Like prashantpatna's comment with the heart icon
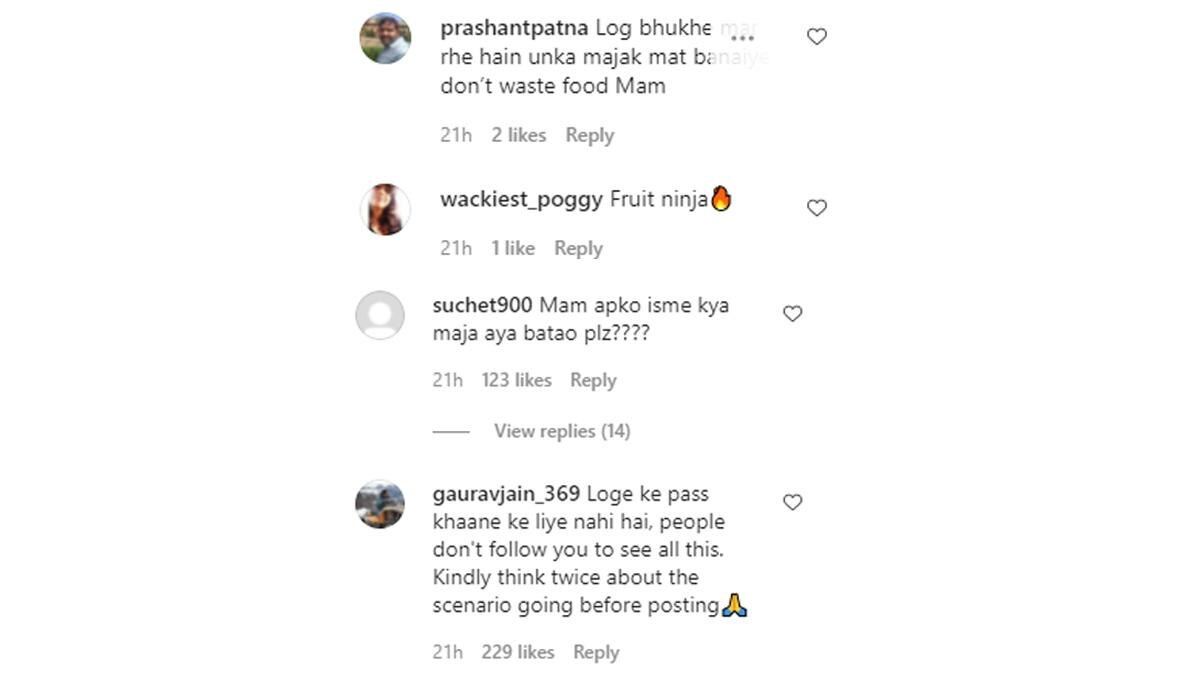Viewport: 1200px width, 675px height. click(x=816, y=35)
